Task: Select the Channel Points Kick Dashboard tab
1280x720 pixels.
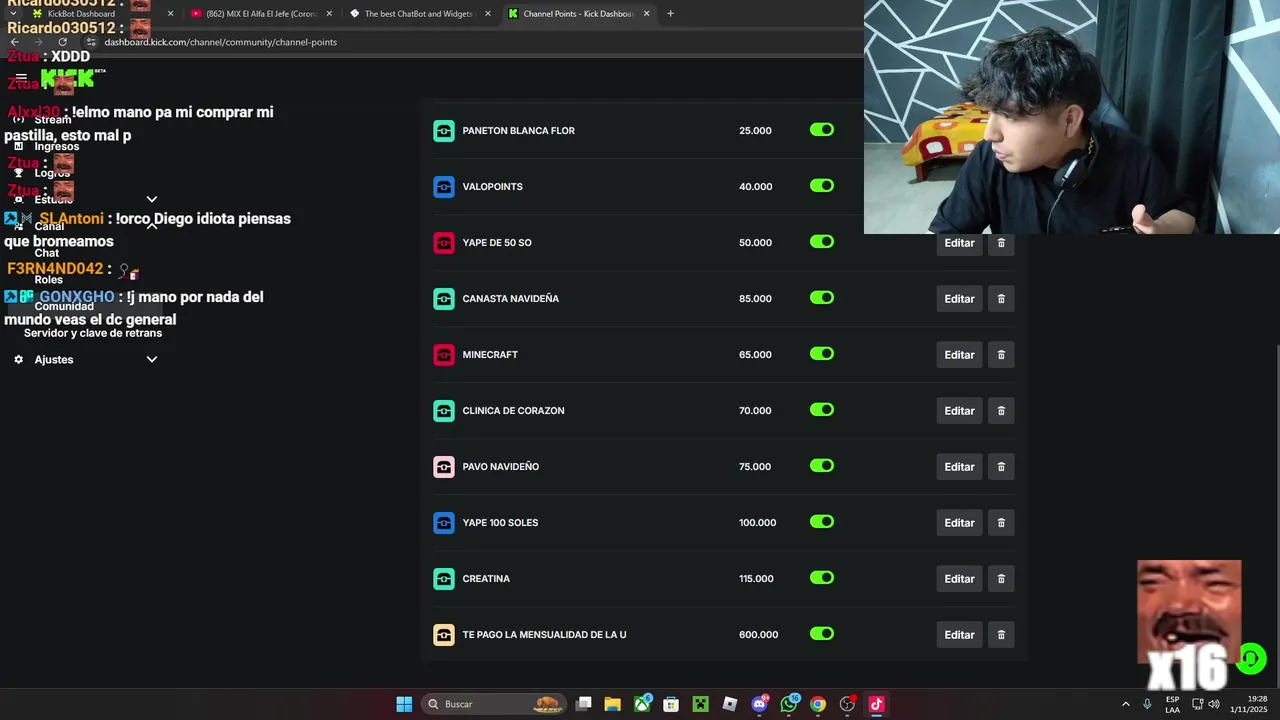Action: 579,14
